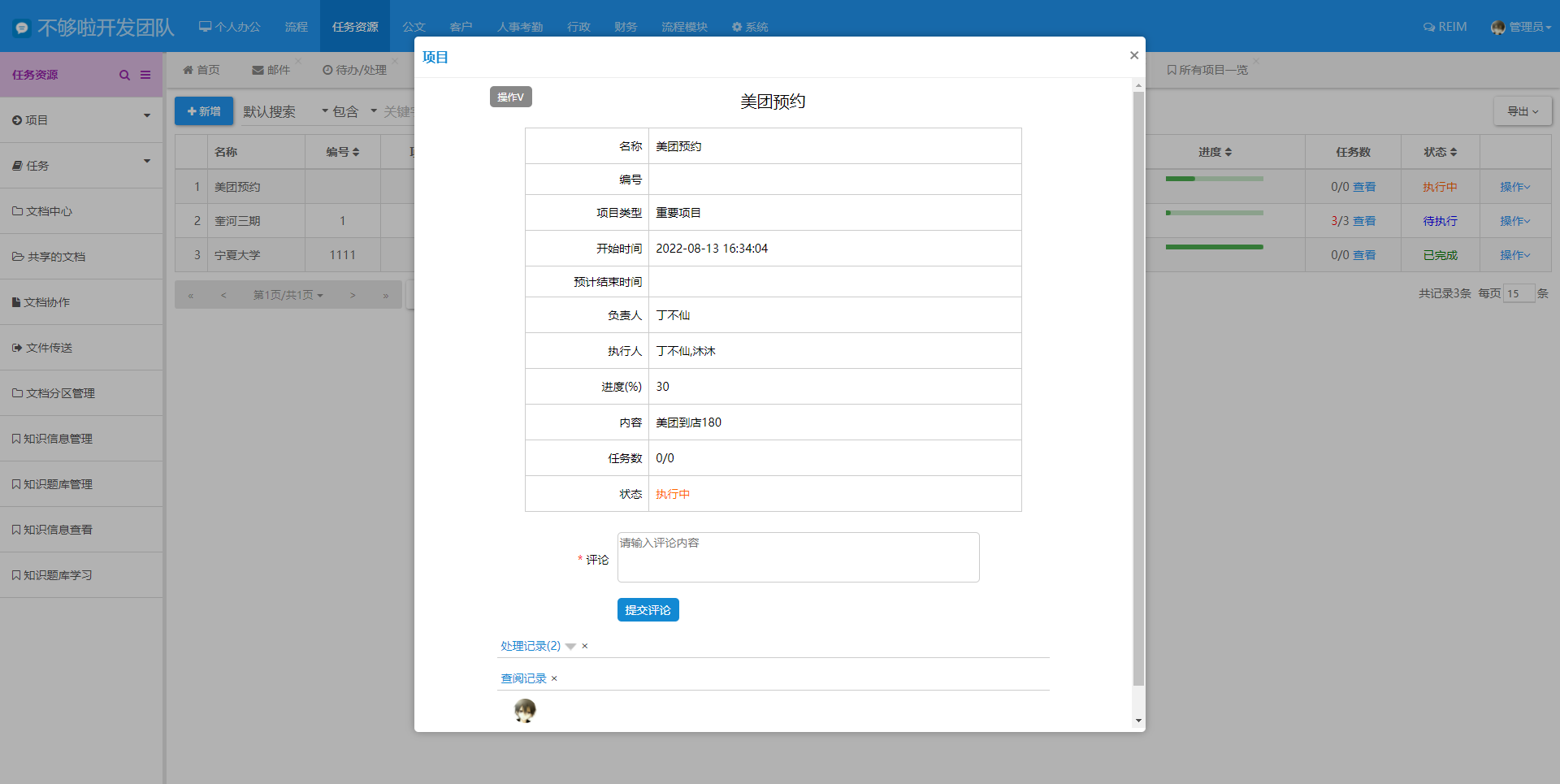This screenshot has width=1560, height=784.
Task: Open 操作 dropdown for 美团预约 row
Action: tap(1515, 187)
